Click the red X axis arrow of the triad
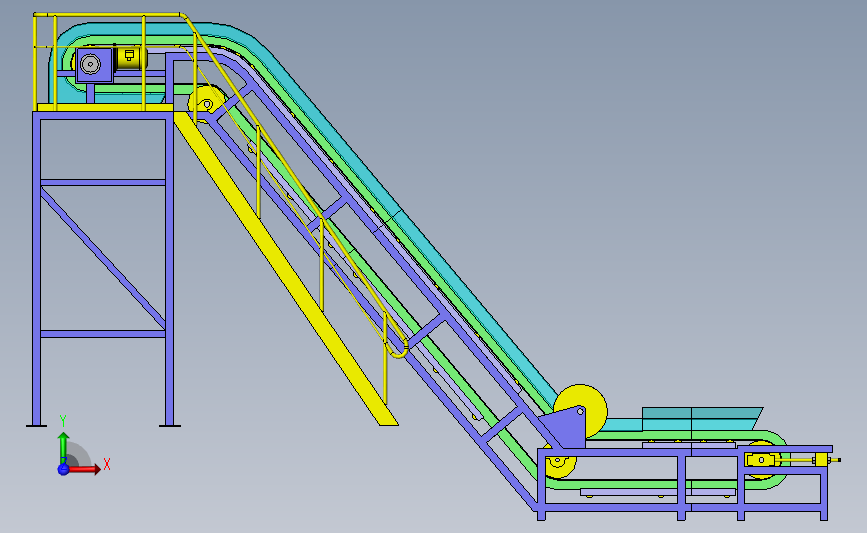867x533 pixels. click(x=84, y=469)
